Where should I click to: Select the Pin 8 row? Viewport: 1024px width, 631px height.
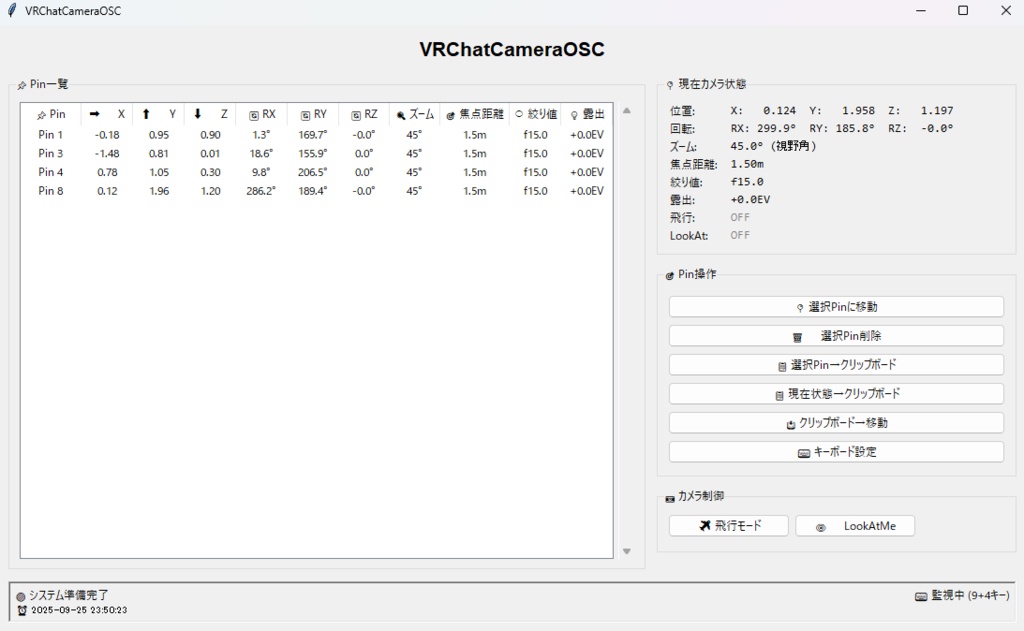[317, 191]
